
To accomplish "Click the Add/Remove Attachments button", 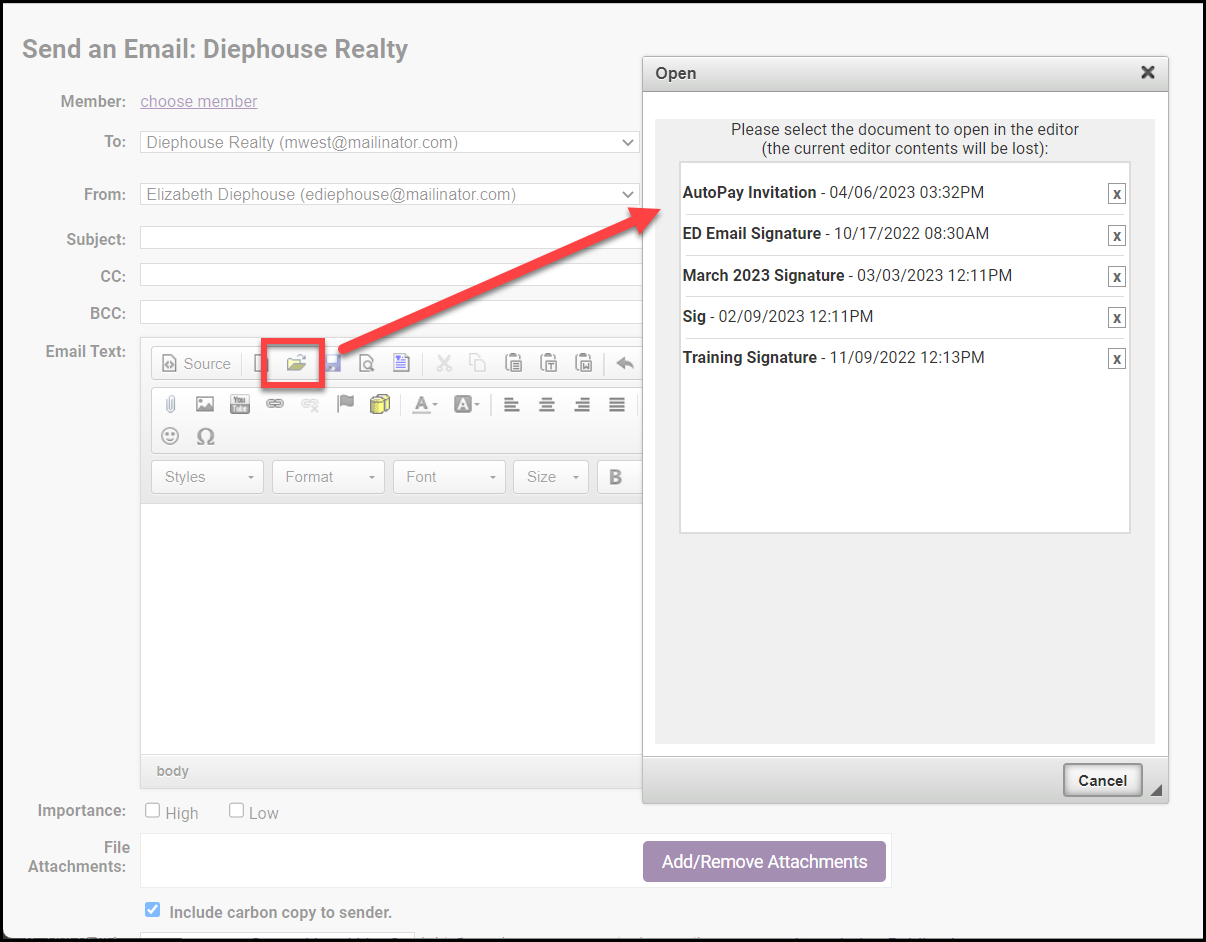I will [x=764, y=861].
